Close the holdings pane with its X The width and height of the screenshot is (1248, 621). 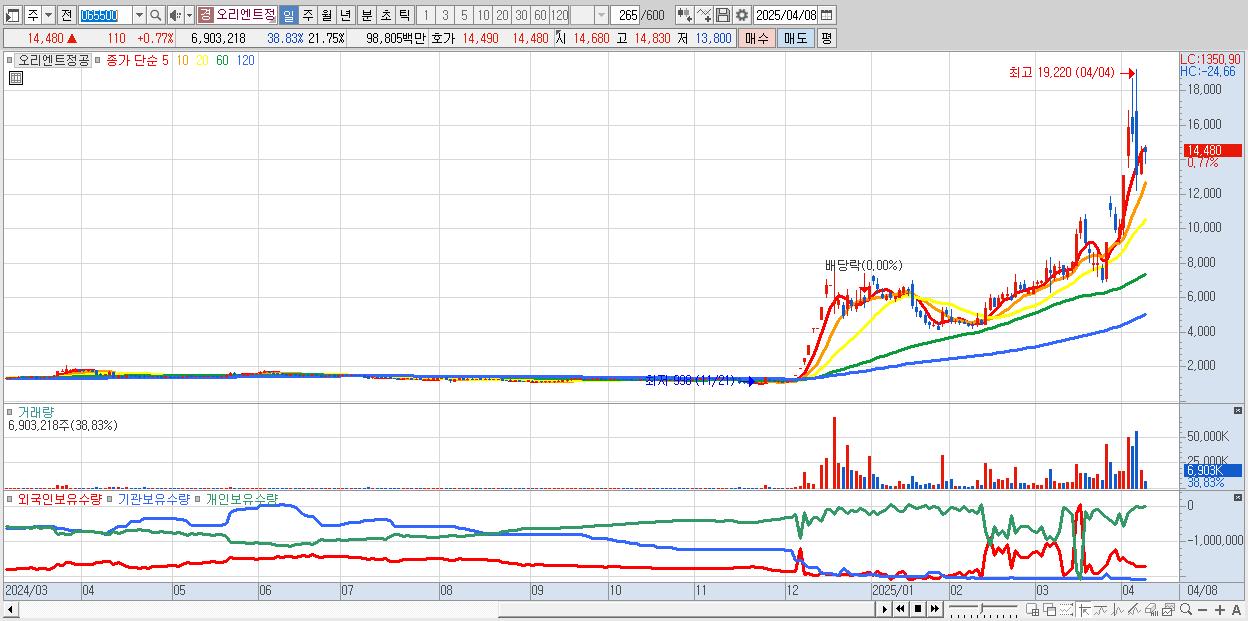coord(1238,496)
